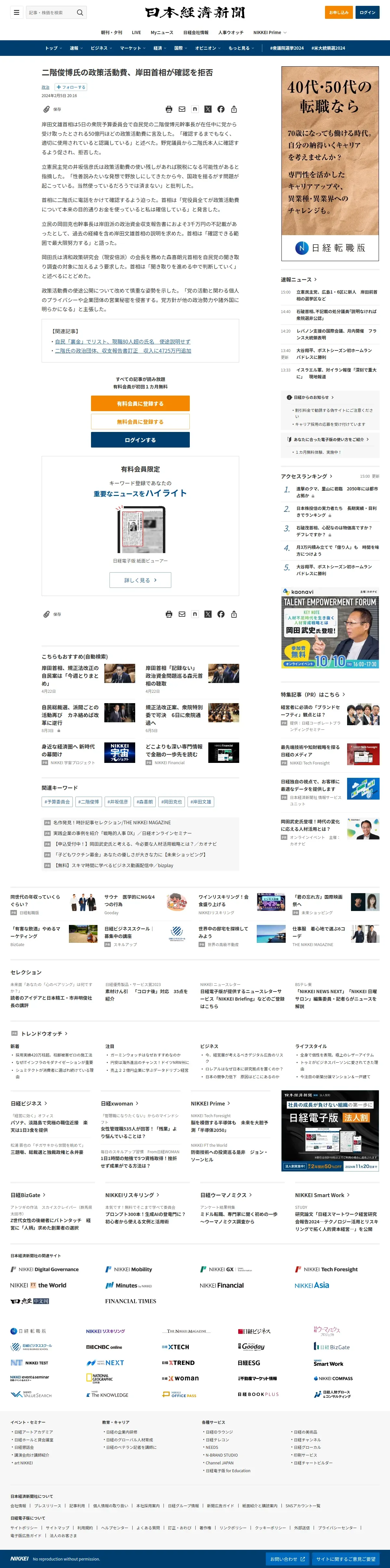Viewport: 390px width, 1568px height.
Task: Click the email icon below the article
Action: (x=182, y=614)
